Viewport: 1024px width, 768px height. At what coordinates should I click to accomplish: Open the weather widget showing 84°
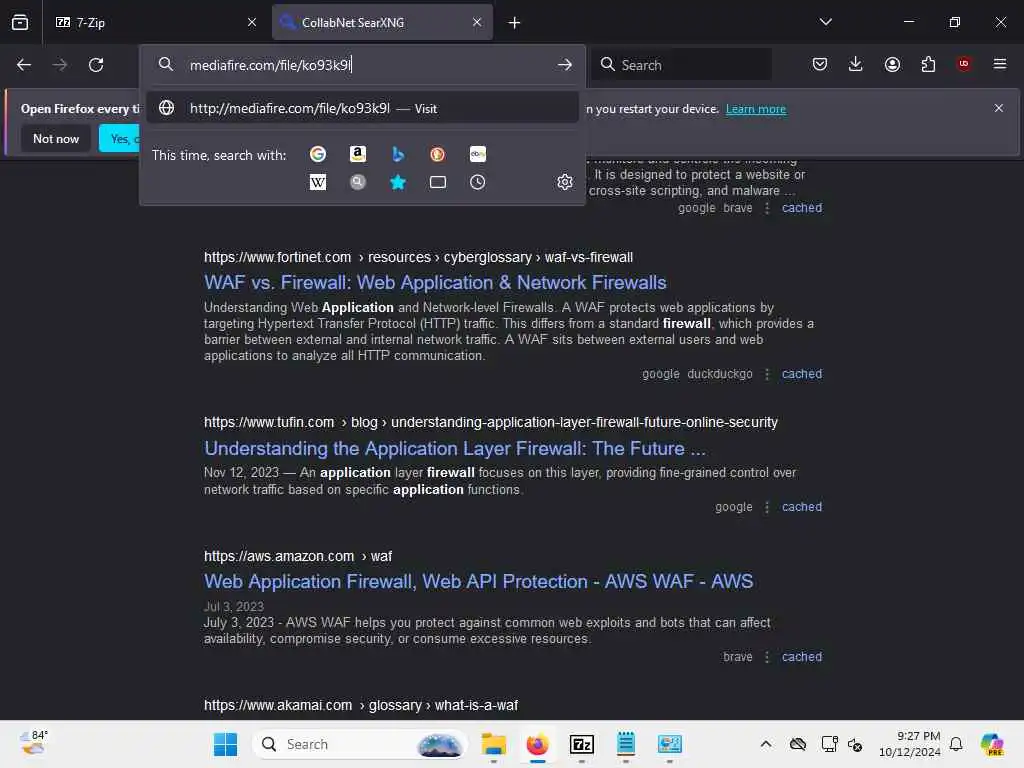[33, 743]
